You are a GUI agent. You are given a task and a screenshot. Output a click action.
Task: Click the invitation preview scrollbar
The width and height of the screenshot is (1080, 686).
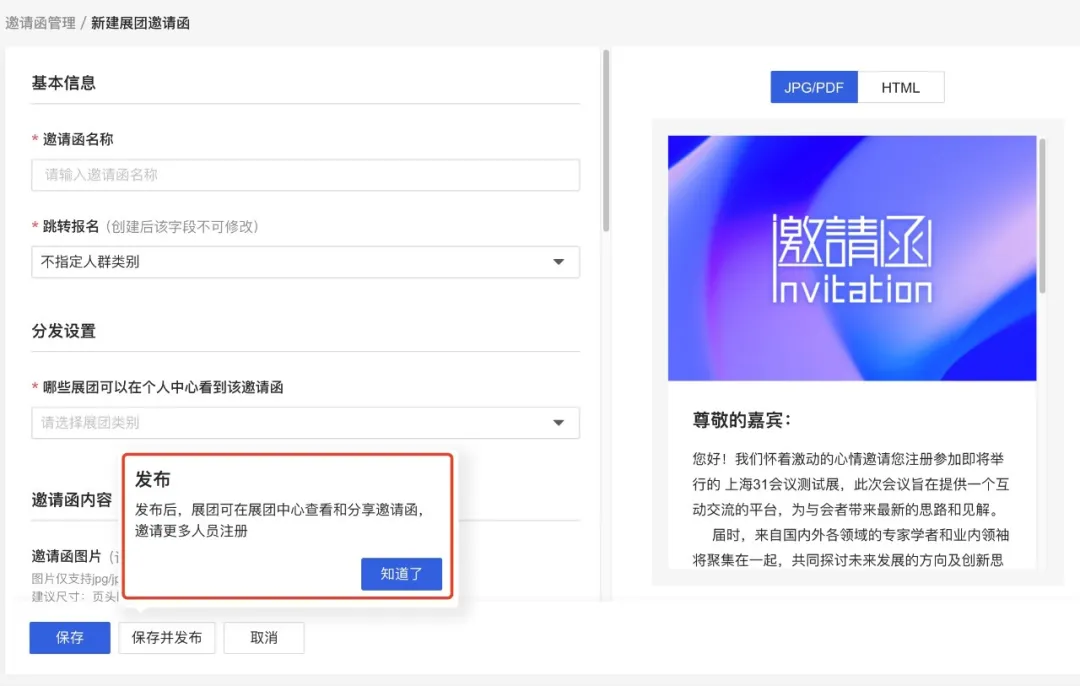coord(1042,215)
